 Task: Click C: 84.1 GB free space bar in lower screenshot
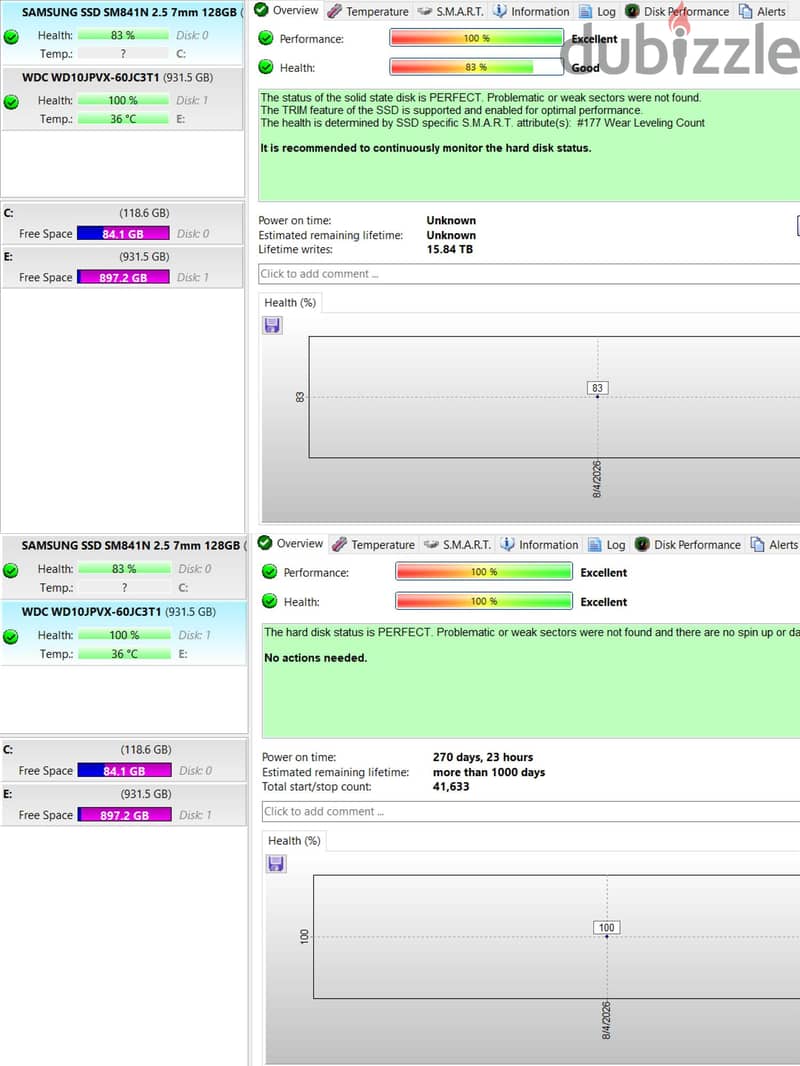click(124, 770)
